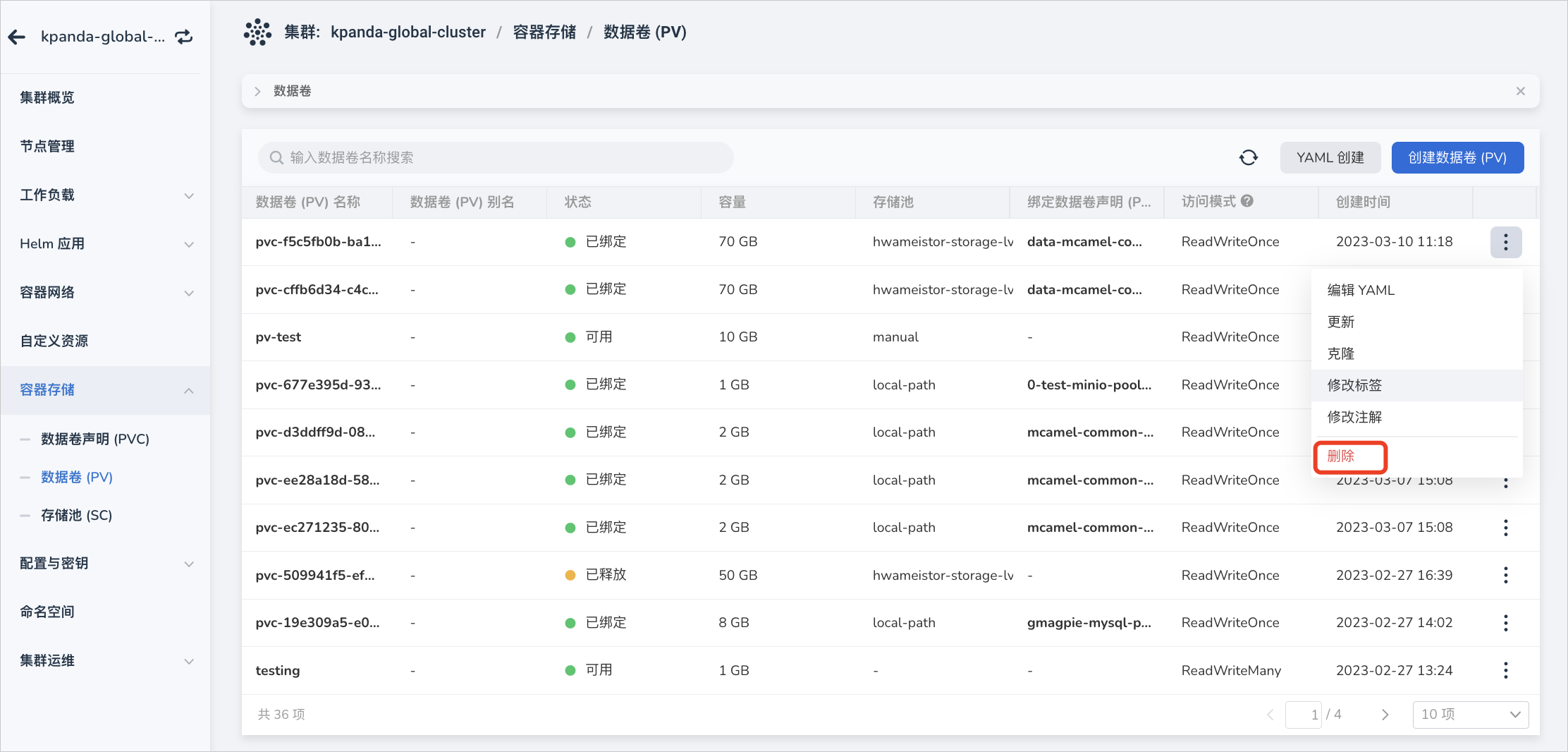Expand 工作负载 sidebar section
Viewport: 1568px width, 752px height.
pyautogui.click(x=106, y=195)
